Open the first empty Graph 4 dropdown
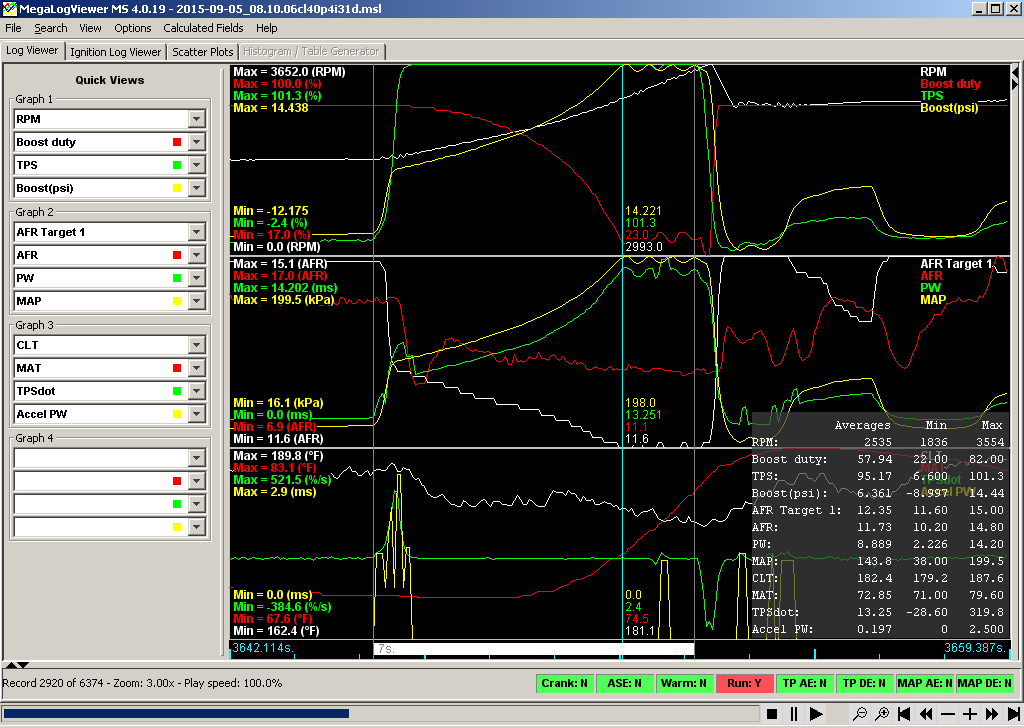The image size is (1024, 728). [196, 457]
